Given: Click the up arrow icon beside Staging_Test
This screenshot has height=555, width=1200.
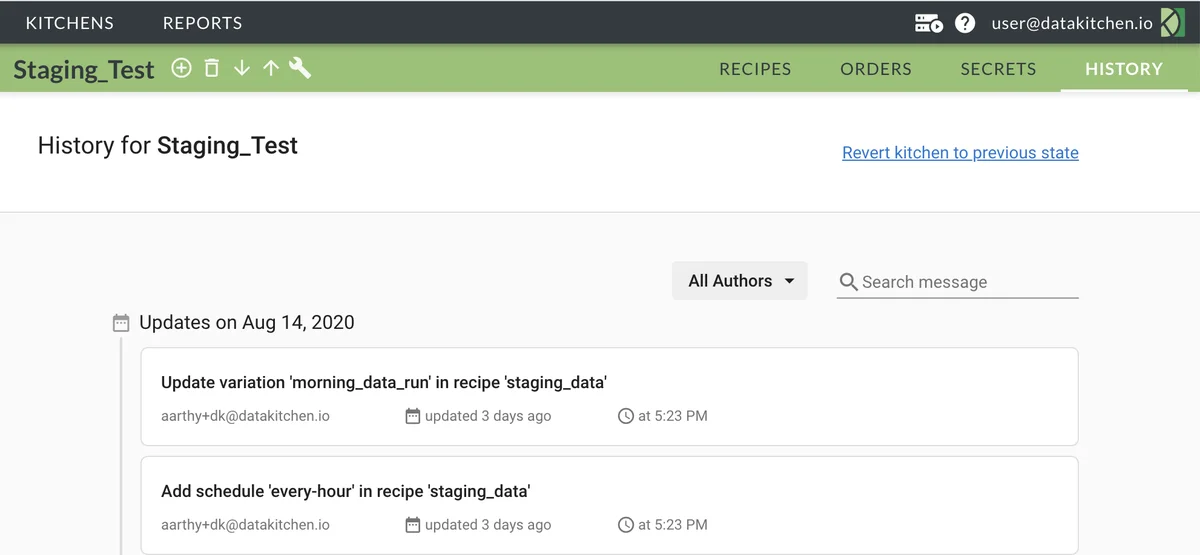Looking at the screenshot, I should point(270,68).
